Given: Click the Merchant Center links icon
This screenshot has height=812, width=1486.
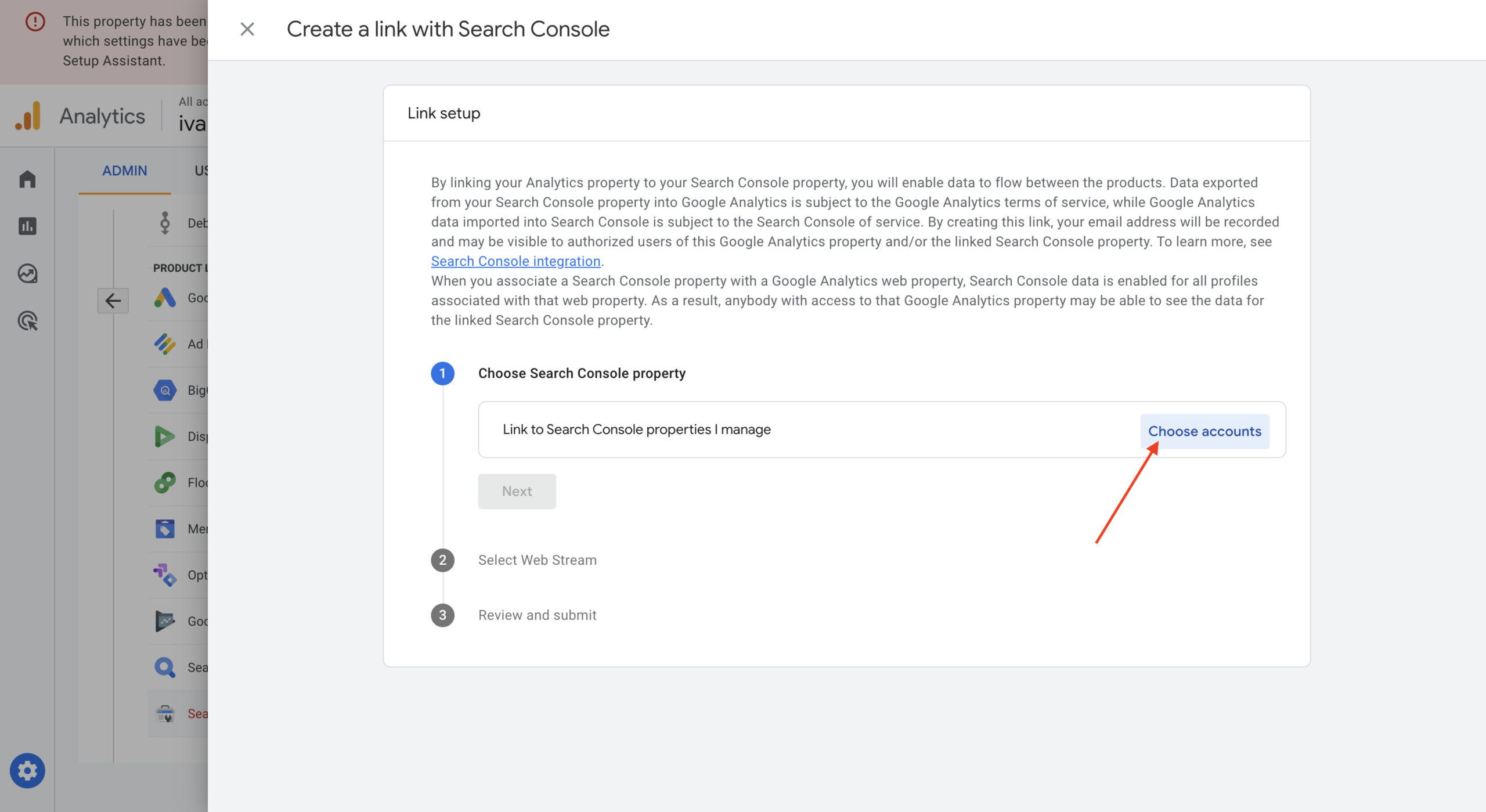Looking at the screenshot, I should pyautogui.click(x=165, y=529).
